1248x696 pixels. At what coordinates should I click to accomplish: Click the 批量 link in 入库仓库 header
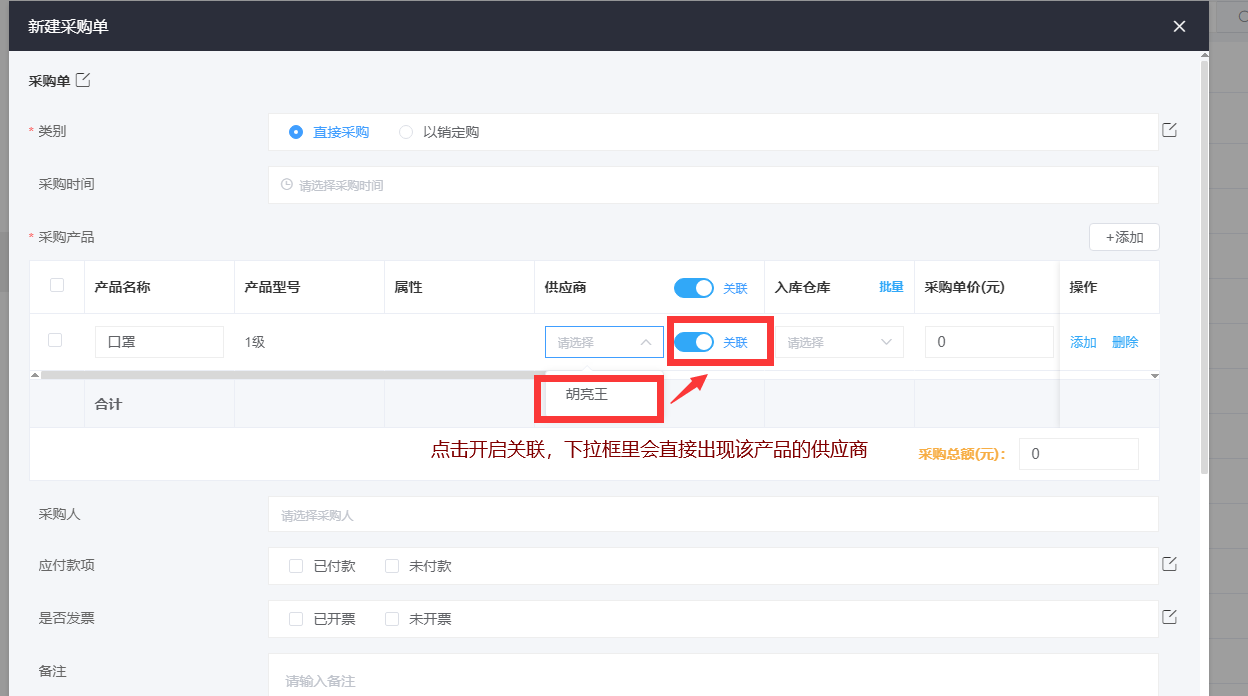891,287
